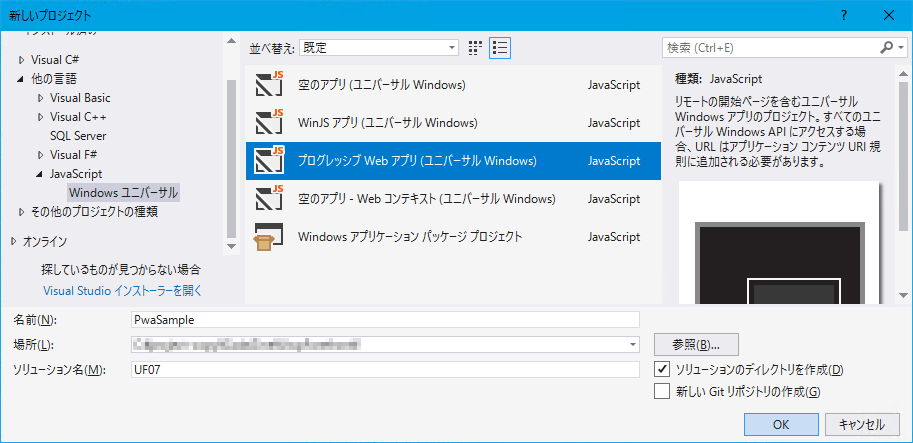Click the description panel scroll-down arrow
This screenshot has height=443, width=913.
pos(903,295)
